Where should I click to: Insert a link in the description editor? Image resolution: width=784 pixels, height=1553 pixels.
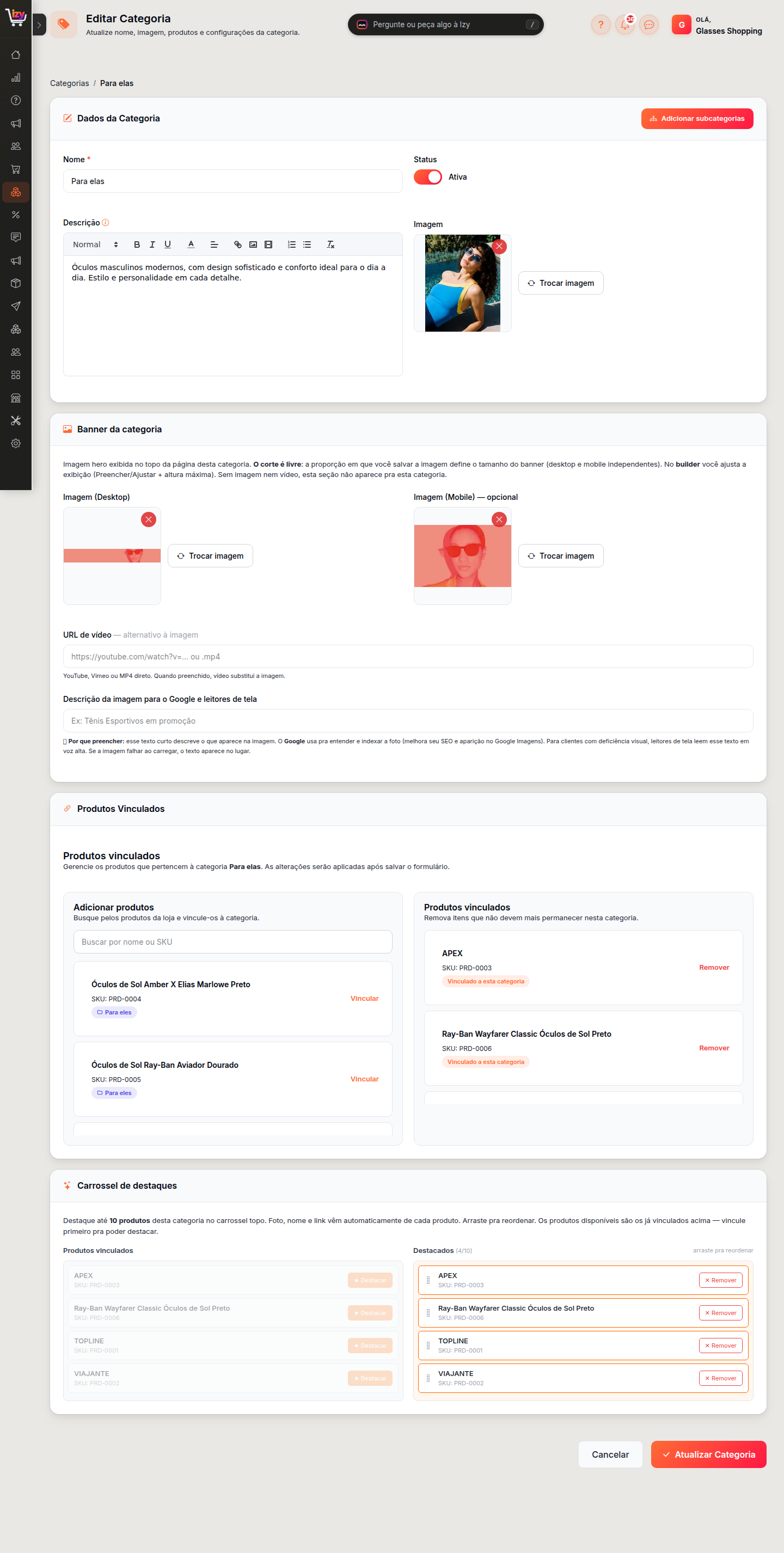(238, 245)
